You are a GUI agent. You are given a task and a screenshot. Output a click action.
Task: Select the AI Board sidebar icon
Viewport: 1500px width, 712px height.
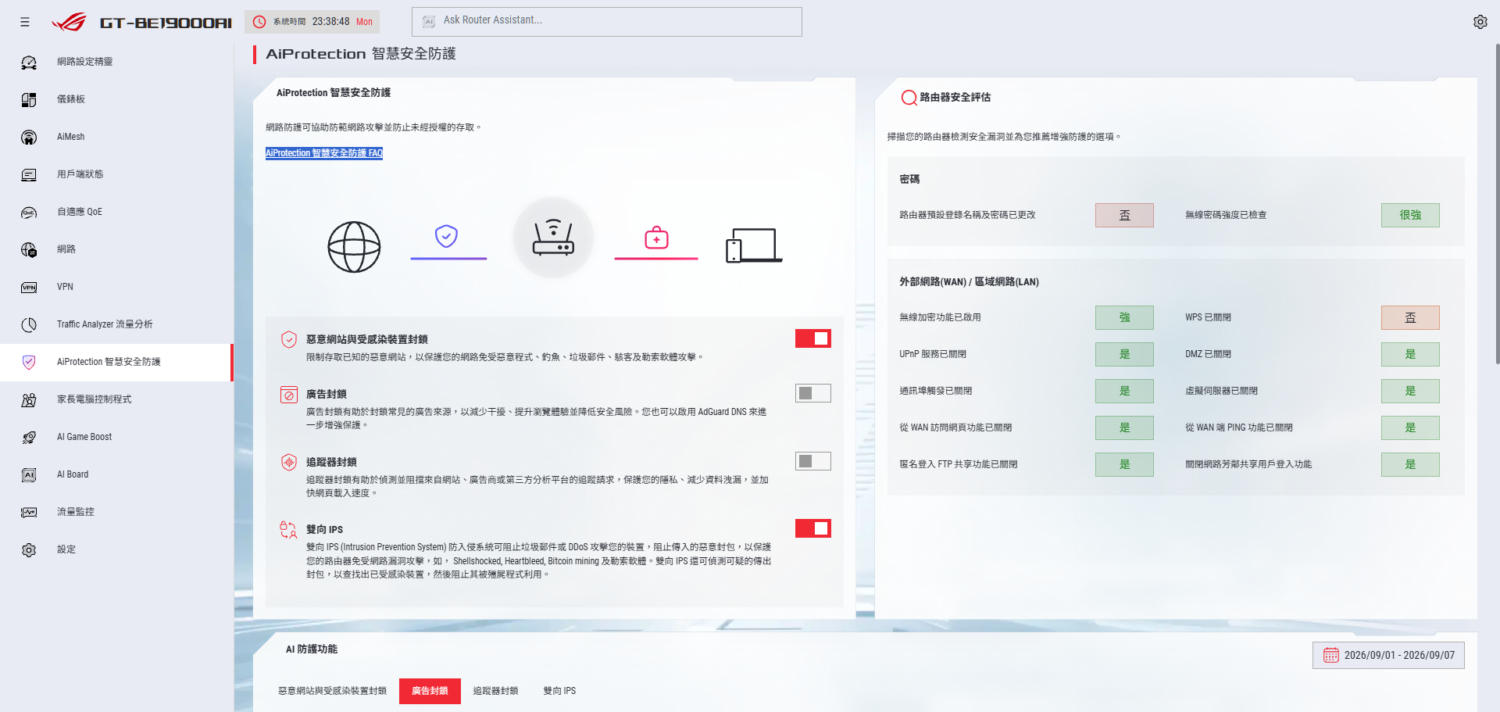pyautogui.click(x=29, y=474)
